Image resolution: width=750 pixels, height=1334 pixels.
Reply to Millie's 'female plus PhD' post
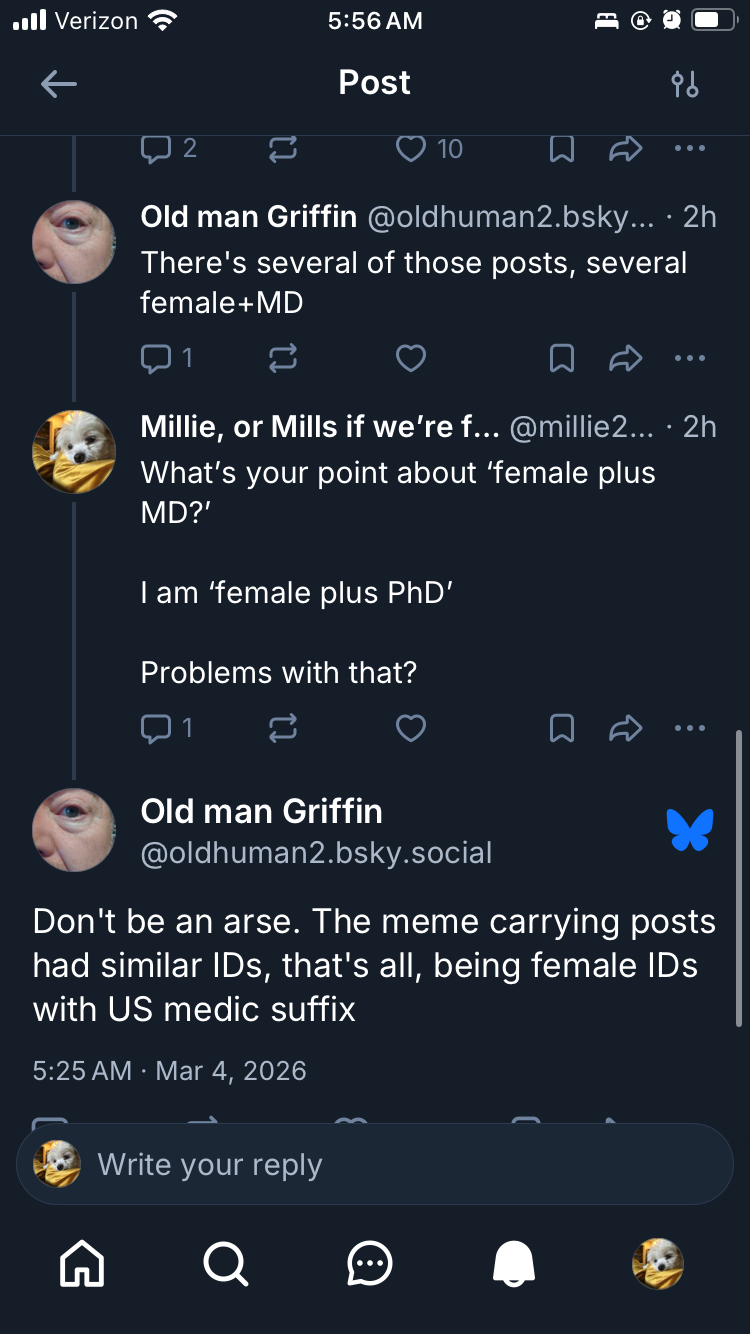[x=157, y=728]
